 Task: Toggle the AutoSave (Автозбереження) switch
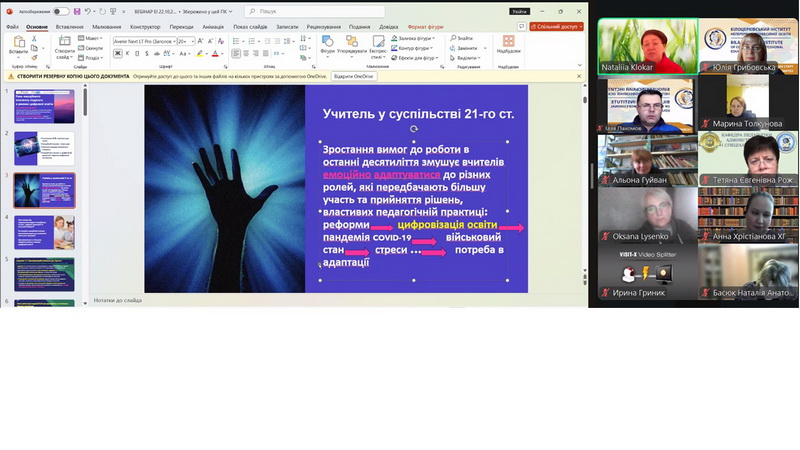point(60,11)
